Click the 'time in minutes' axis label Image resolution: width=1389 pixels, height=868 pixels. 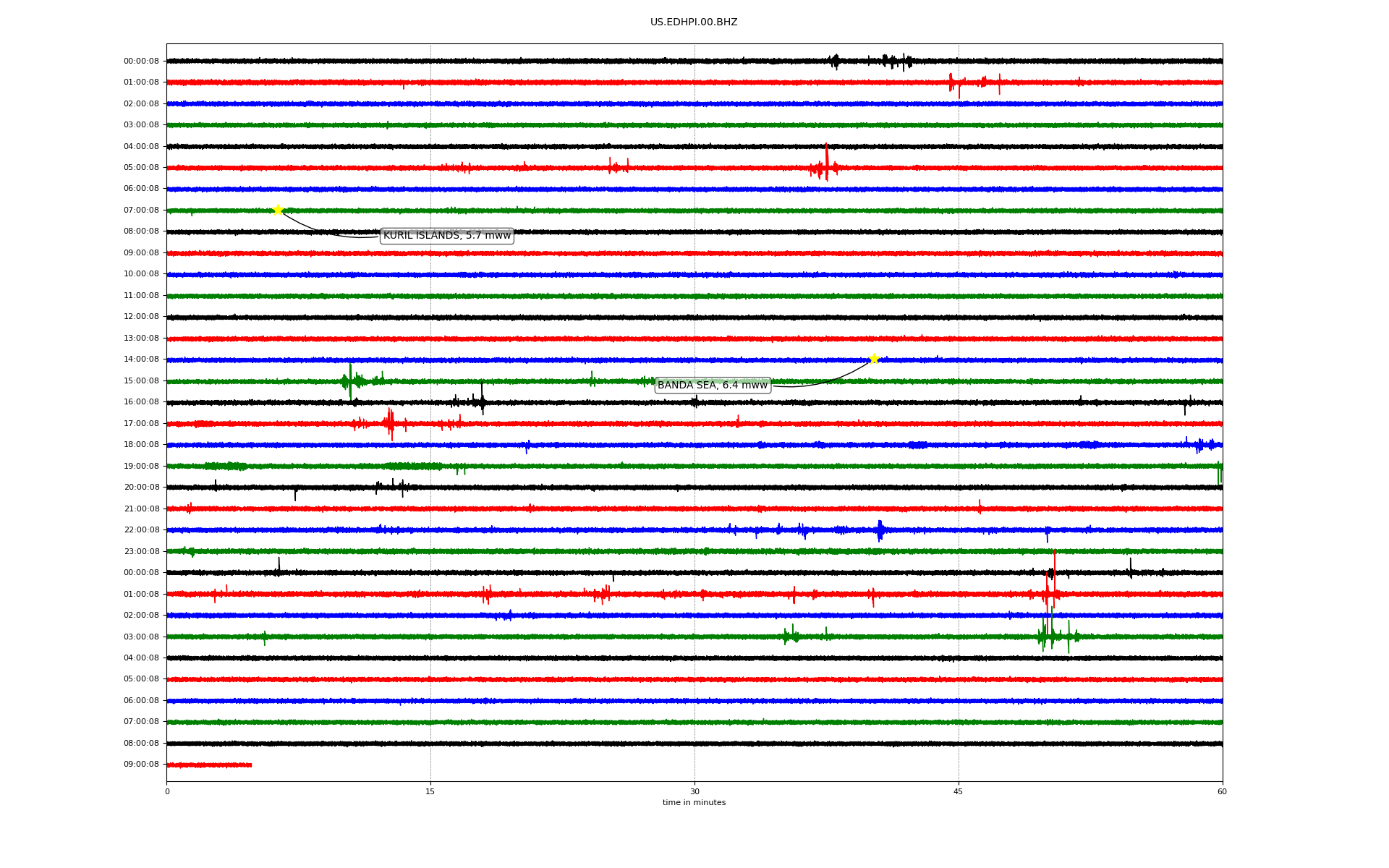693,803
